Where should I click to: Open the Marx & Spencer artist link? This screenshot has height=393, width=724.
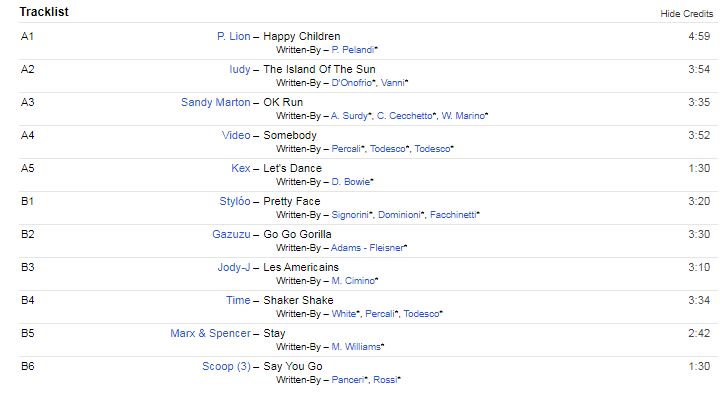tap(211, 333)
